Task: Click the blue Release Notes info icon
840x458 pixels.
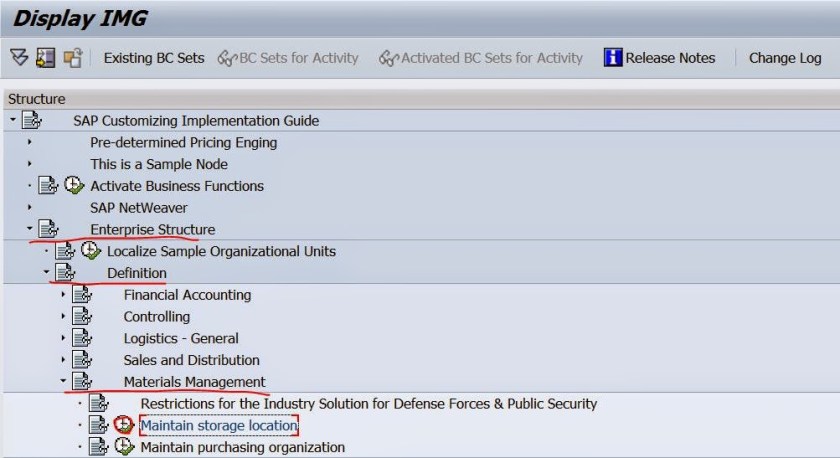Action: [x=613, y=58]
